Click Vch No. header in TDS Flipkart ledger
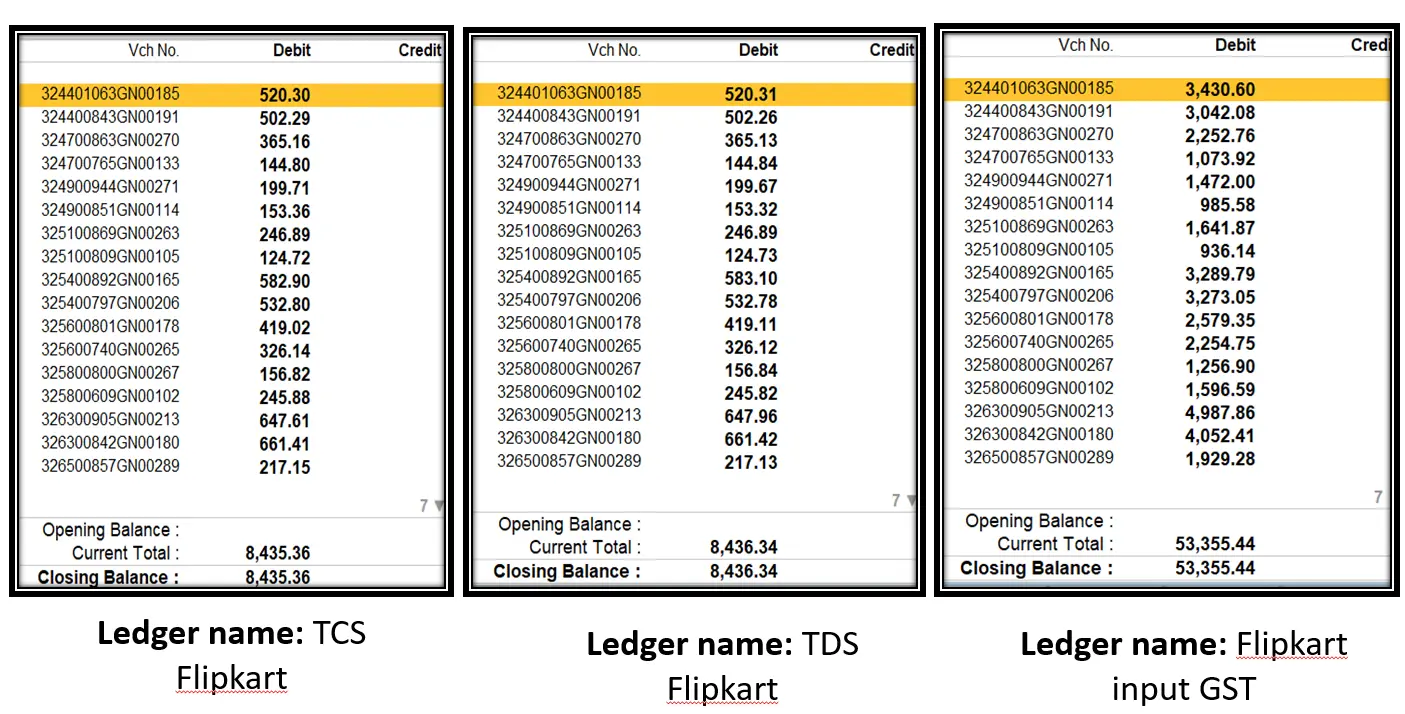1405x714 pixels. (x=613, y=50)
